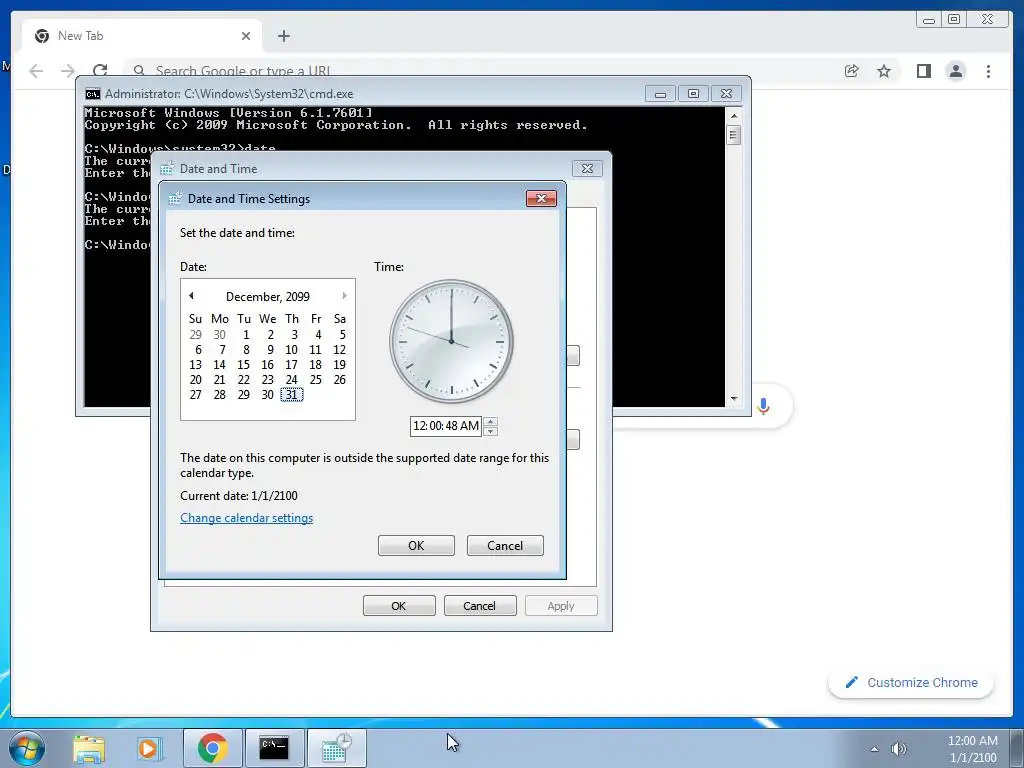Click Cancel in the Date and Time window

[480, 606]
